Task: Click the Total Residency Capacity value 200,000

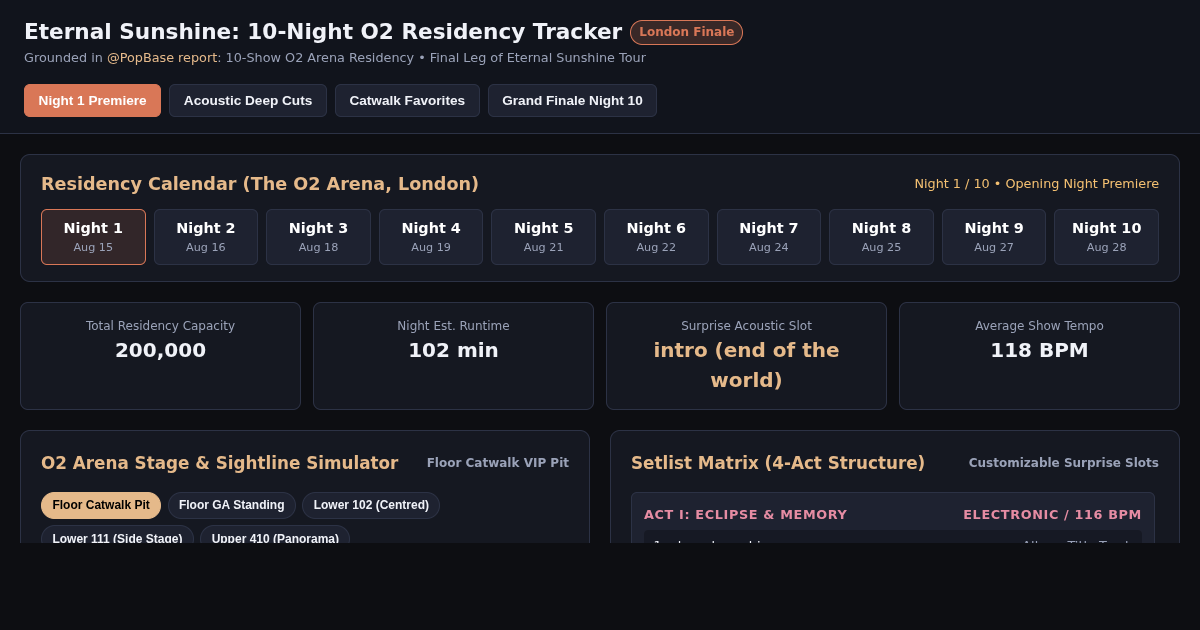Action: coord(160,350)
